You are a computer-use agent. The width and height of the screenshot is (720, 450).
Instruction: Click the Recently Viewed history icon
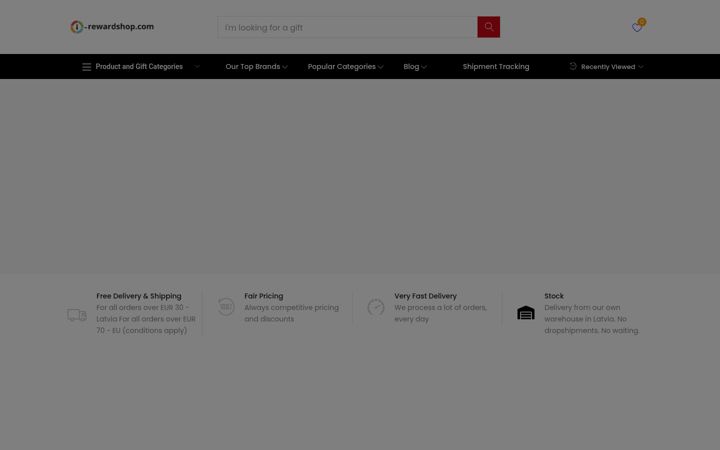(573, 66)
